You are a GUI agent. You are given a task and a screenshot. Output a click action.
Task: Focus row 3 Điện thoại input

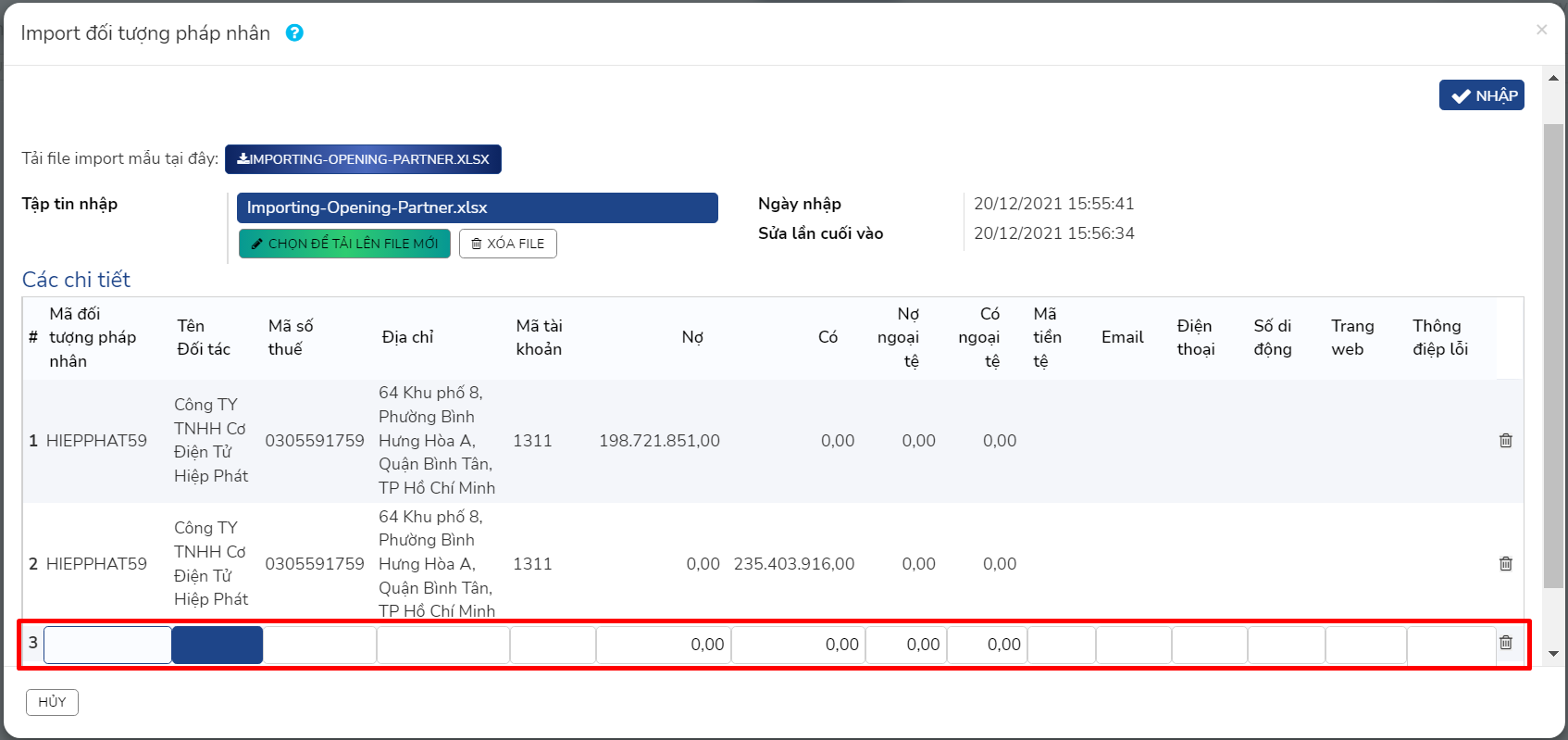1210,645
